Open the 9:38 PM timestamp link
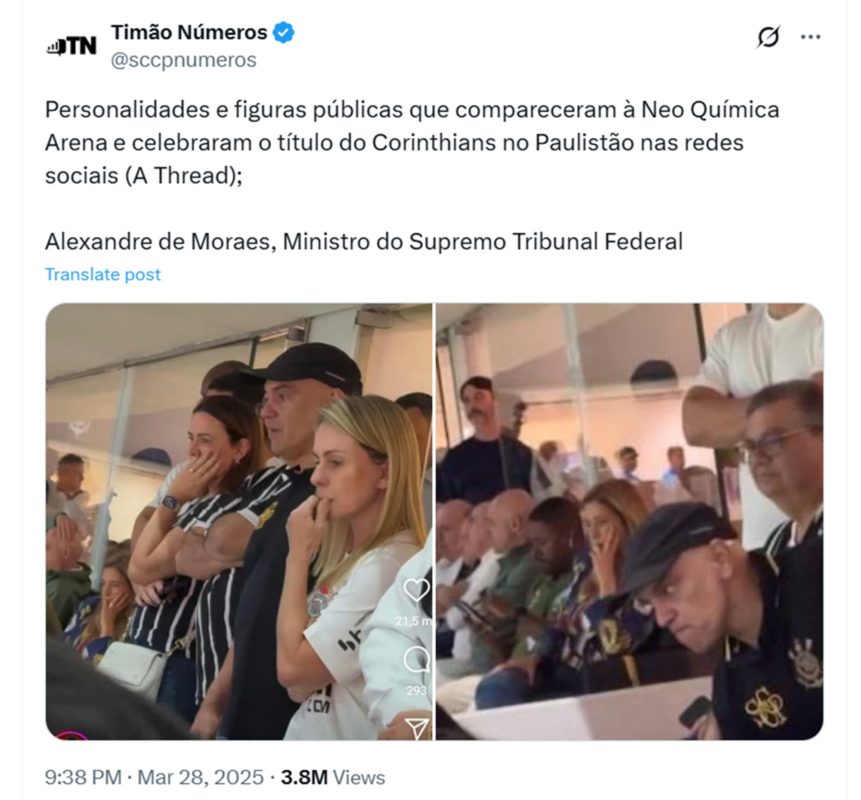861x800 pixels. [x=83, y=777]
